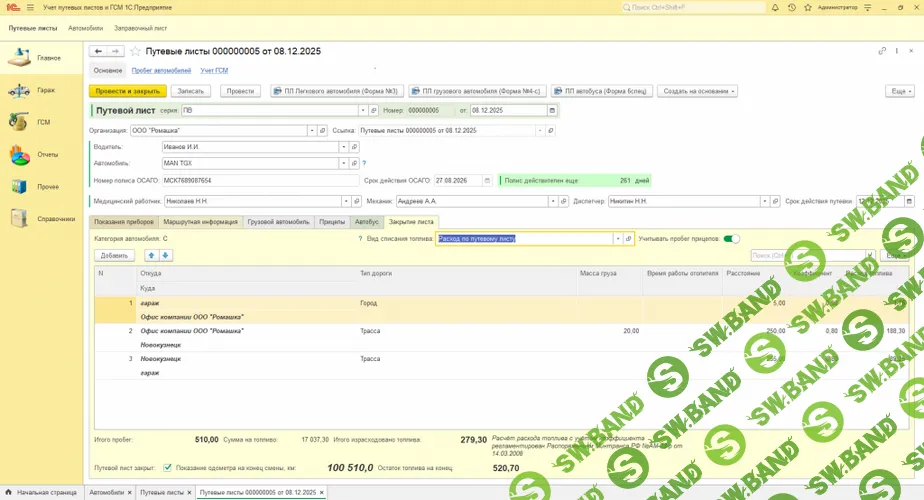
Task: Add document to favorites with star icon
Action: pyautogui.click(x=135, y=51)
